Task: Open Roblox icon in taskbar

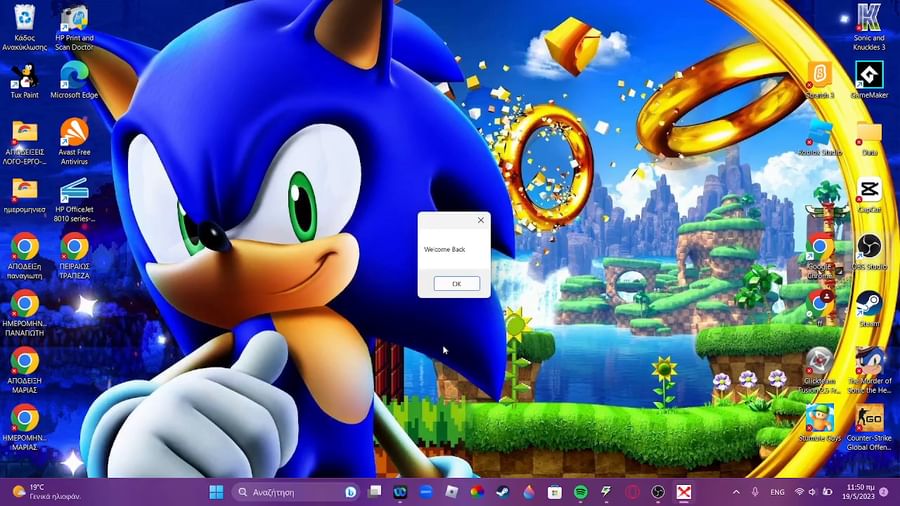Action: pyautogui.click(x=452, y=492)
